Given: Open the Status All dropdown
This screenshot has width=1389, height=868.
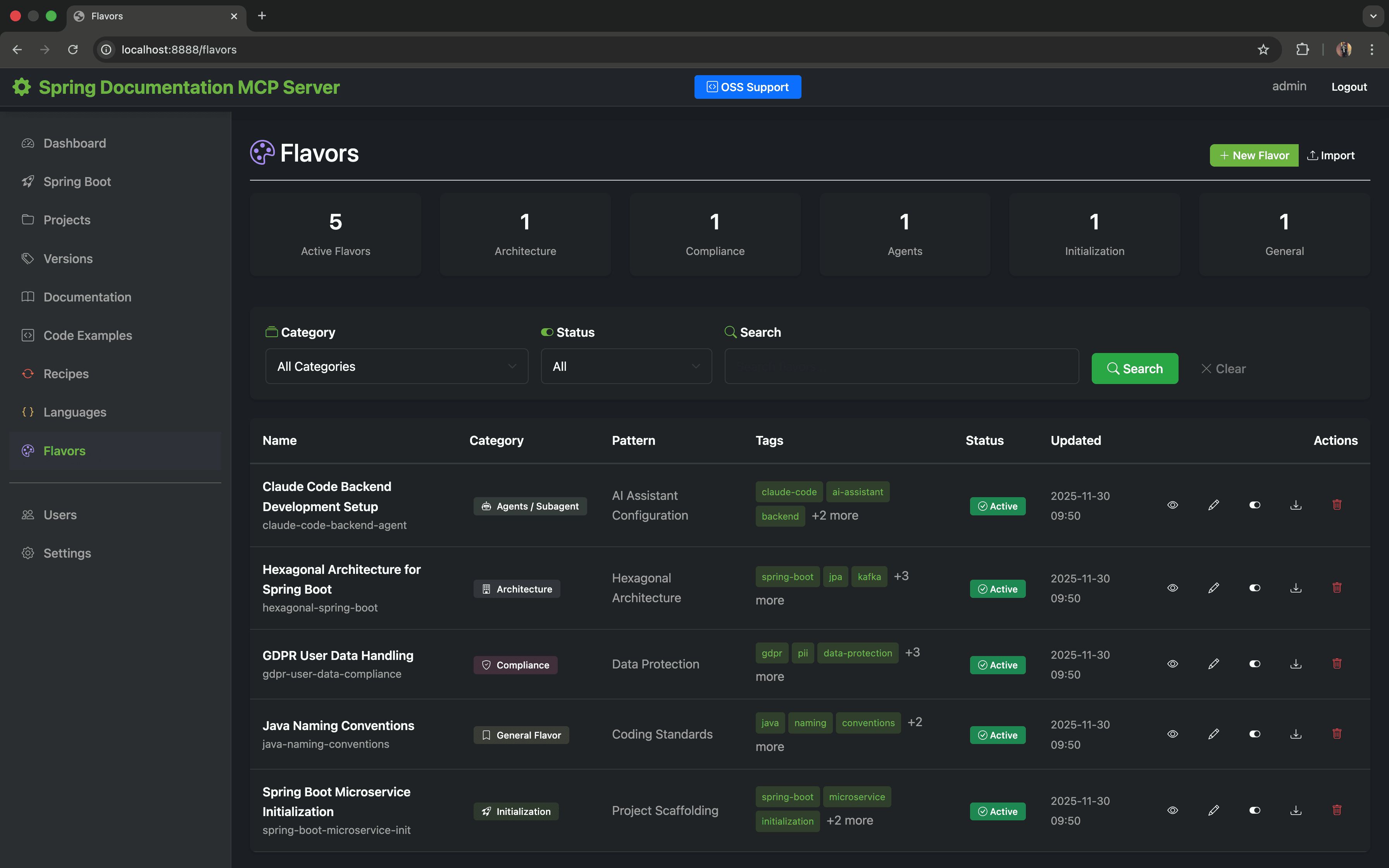Looking at the screenshot, I should coord(626,366).
